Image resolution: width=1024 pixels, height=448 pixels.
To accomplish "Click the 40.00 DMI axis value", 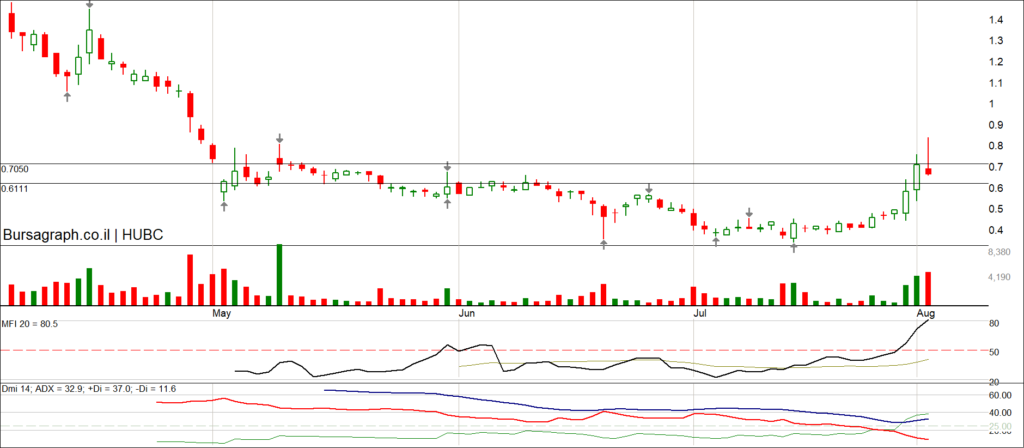I will pos(1000,413).
